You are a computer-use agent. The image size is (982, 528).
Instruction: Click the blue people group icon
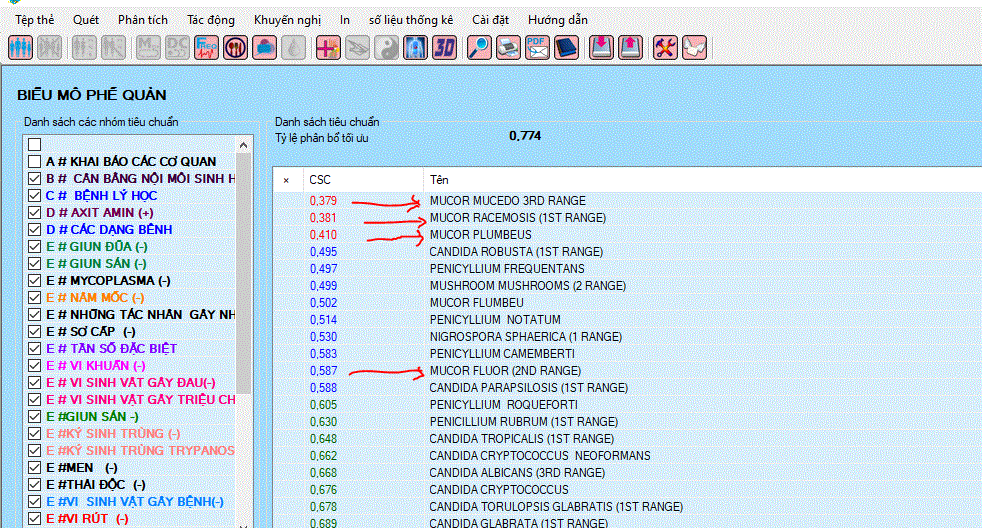click(x=21, y=47)
